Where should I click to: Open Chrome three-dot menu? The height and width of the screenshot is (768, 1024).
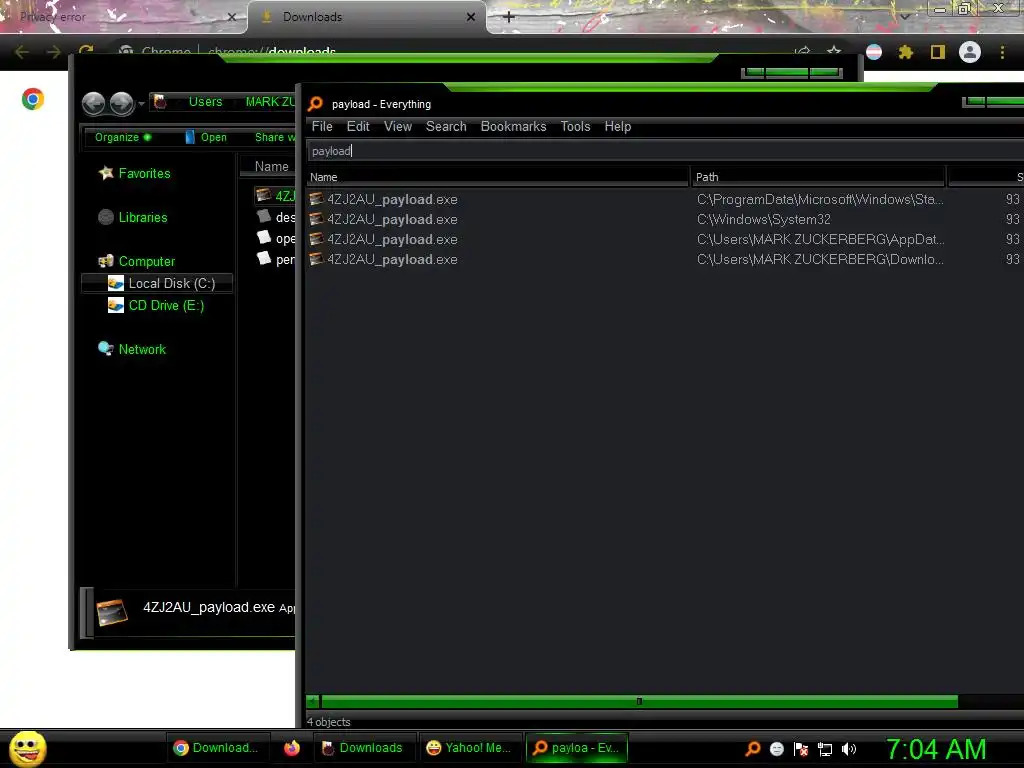pyautogui.click(x=1002, y=52)
